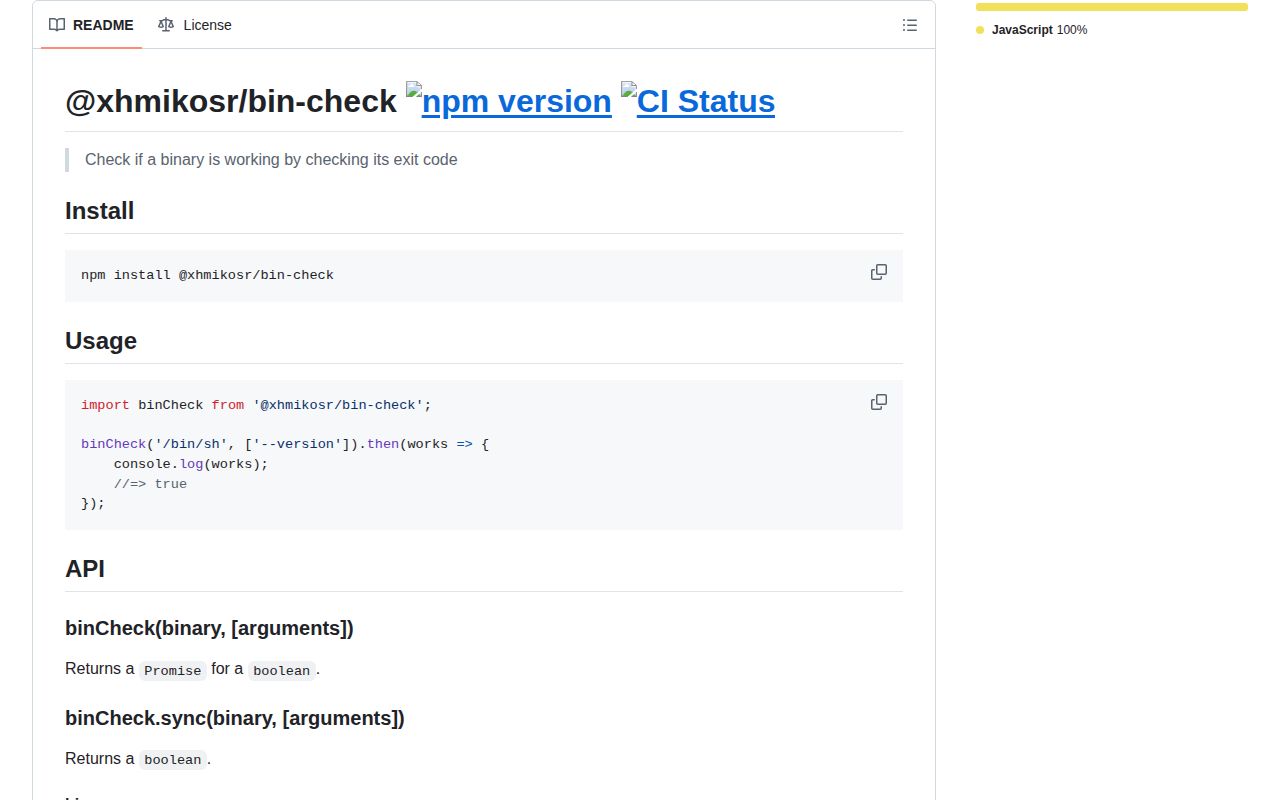The height and width of the screenshot is (800, 1280).
Task: Click the binCheck(binary, [arguments]) heading
Action: 209,628
